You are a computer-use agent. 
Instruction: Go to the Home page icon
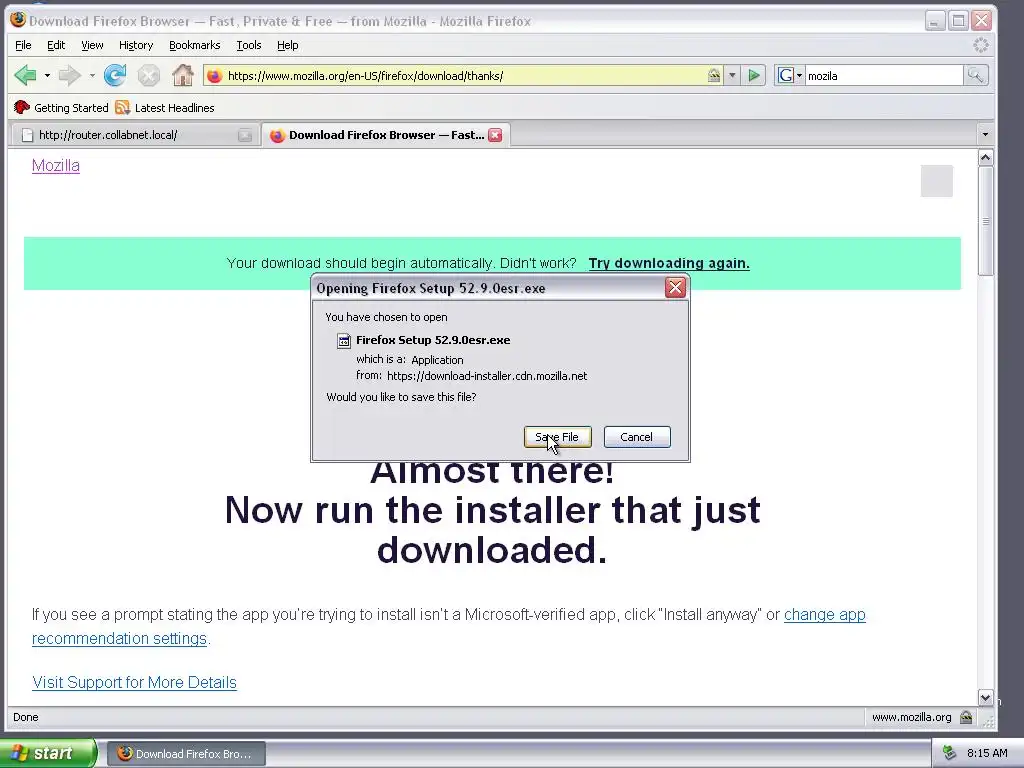(183, 76)
